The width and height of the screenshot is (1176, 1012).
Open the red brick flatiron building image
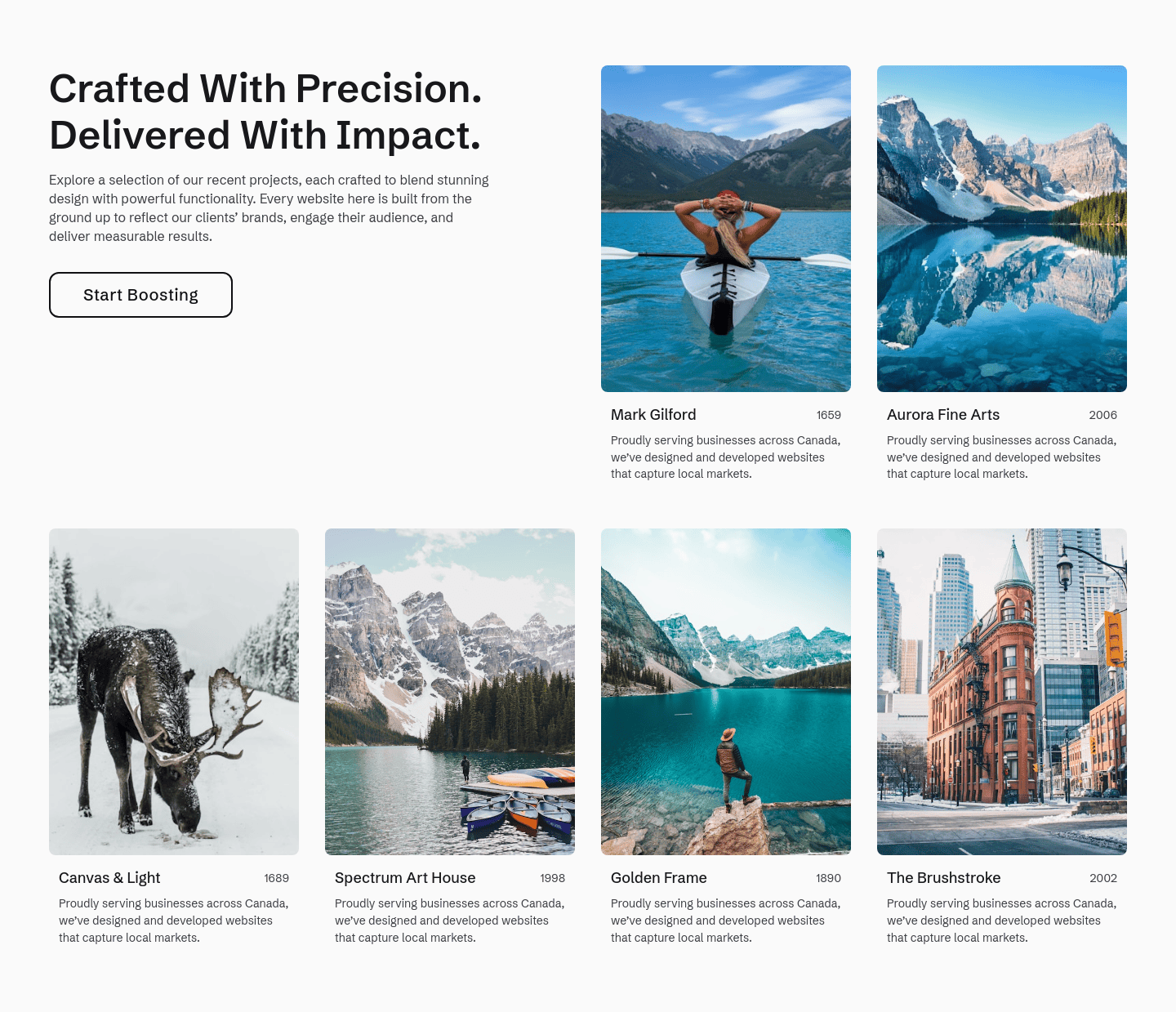point(1002,692)
